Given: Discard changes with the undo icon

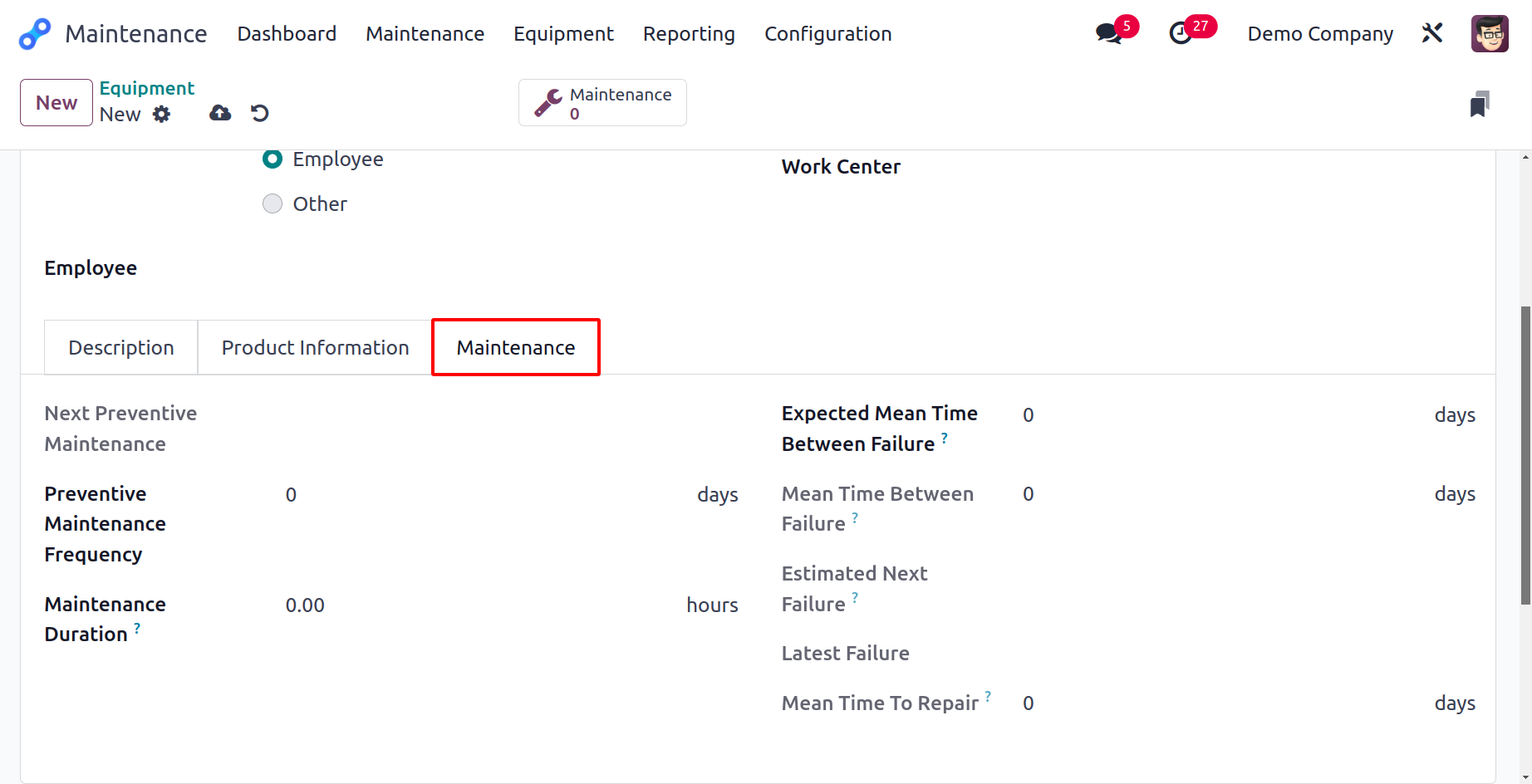Looking at the screenshot, I should [x=260, y=113].
